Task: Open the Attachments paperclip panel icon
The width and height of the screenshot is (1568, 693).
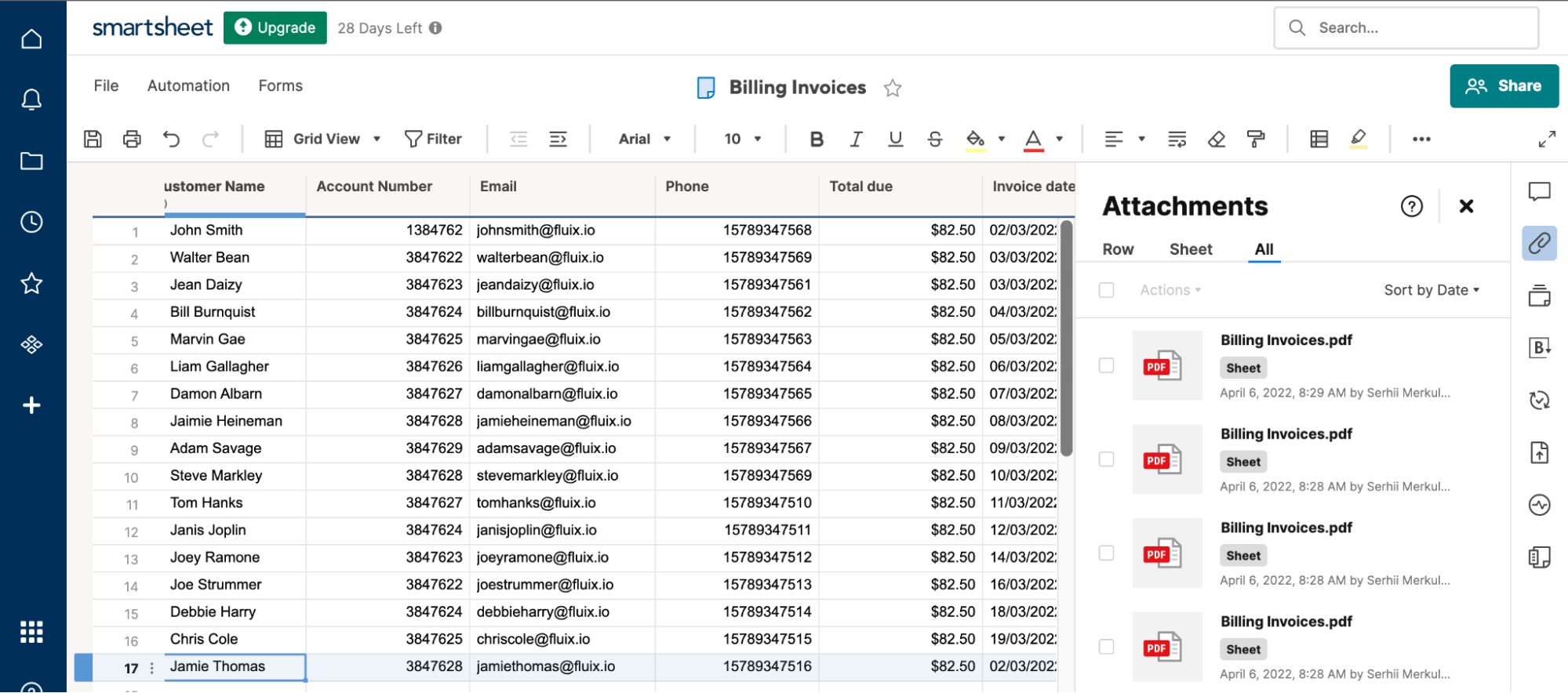Action: point(1539,243)
